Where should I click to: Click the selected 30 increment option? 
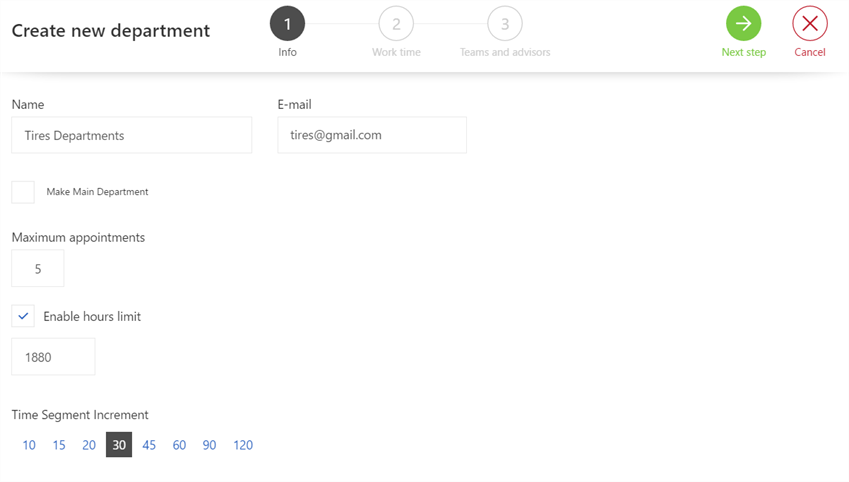pyautogui.click(x=119, y=445)
